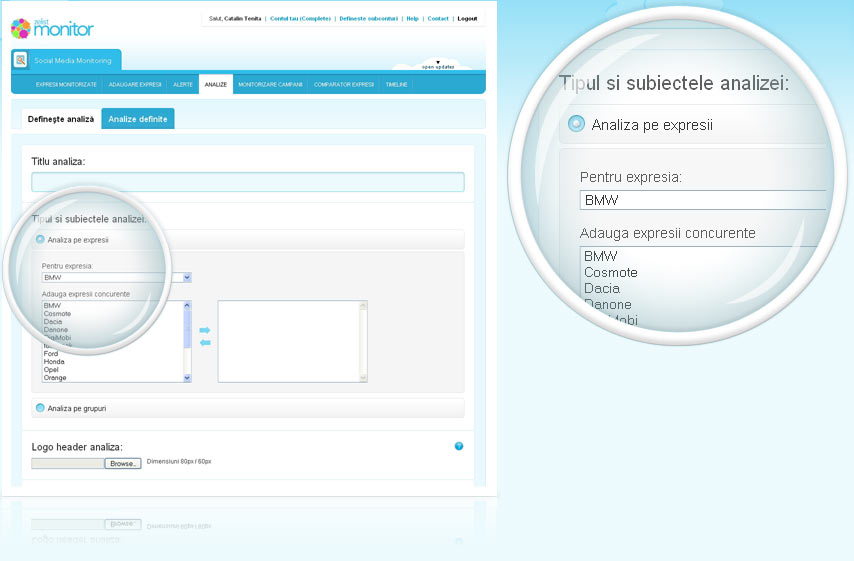Image resolution: width=854 pixels, height=561 pixels.
Task: Open the Expresii Monitorizate menu item
Action: [66, 84]
